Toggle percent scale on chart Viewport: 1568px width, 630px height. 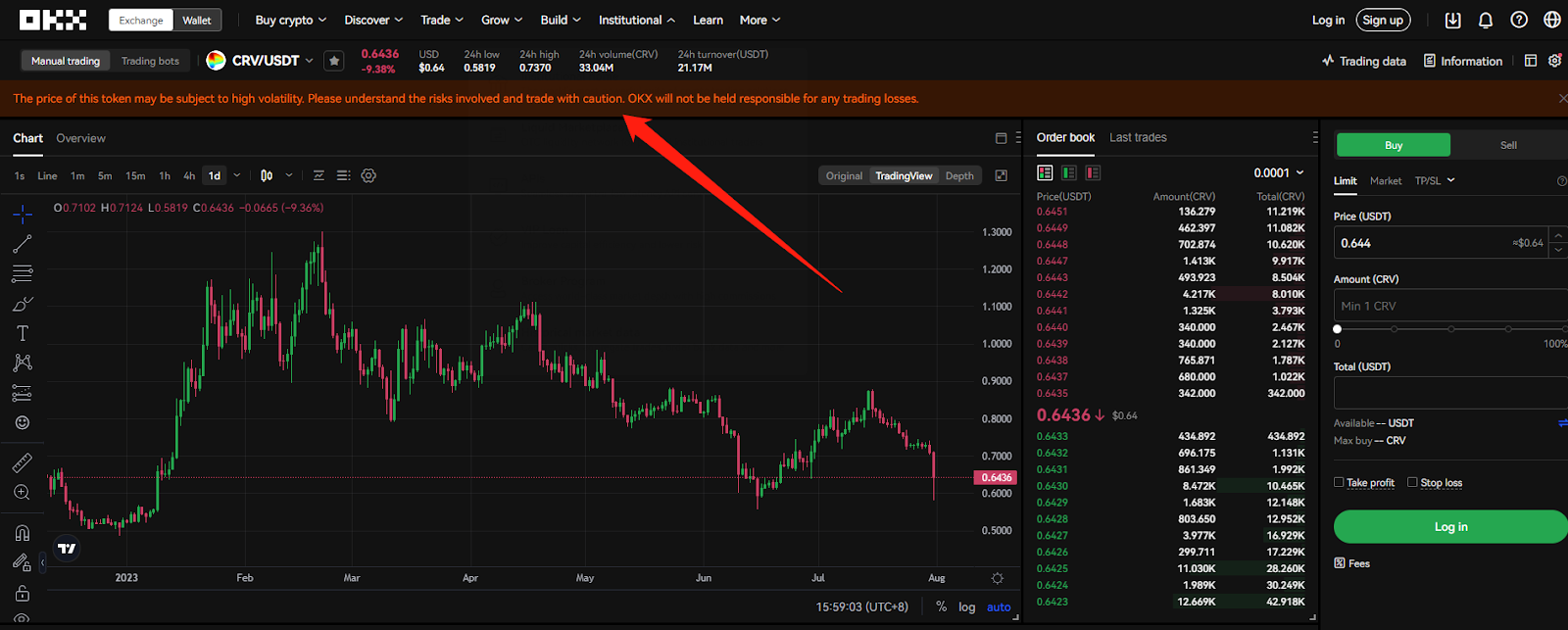click(x=941, y=607)
